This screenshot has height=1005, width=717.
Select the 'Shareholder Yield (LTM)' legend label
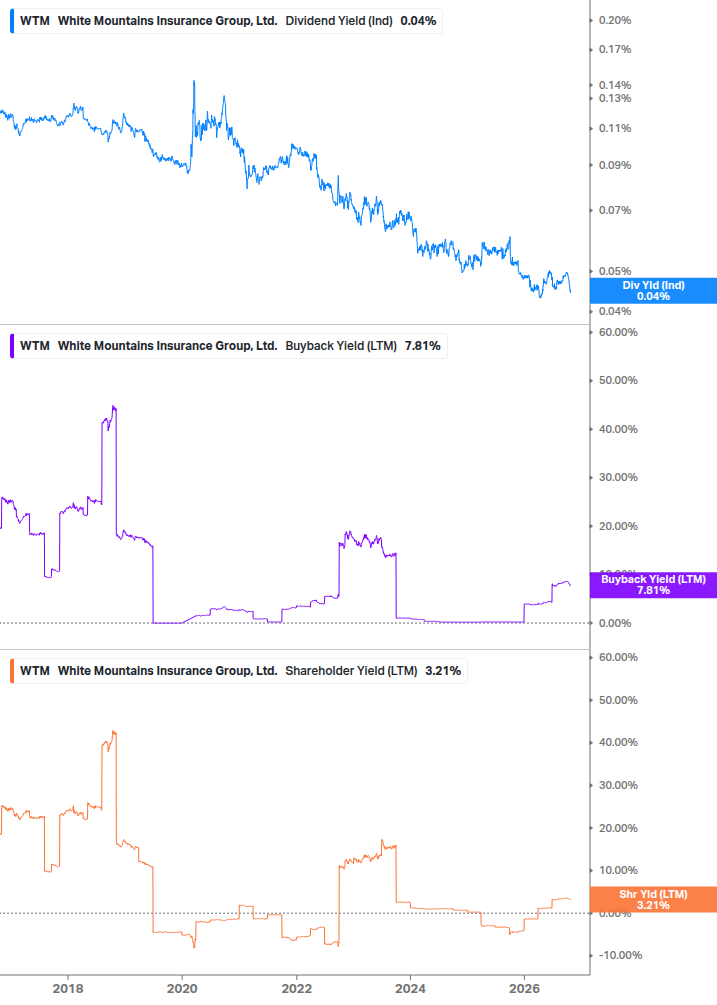click(x=351, y=671)
